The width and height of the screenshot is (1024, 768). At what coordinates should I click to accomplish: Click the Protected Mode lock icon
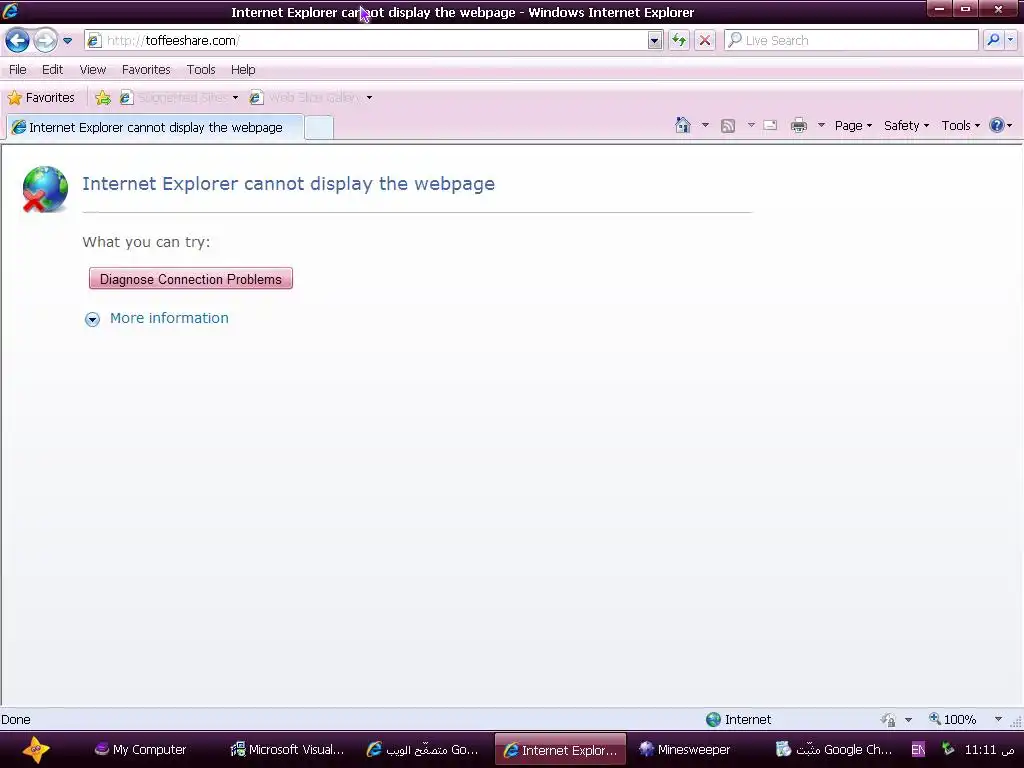(888, 720)
